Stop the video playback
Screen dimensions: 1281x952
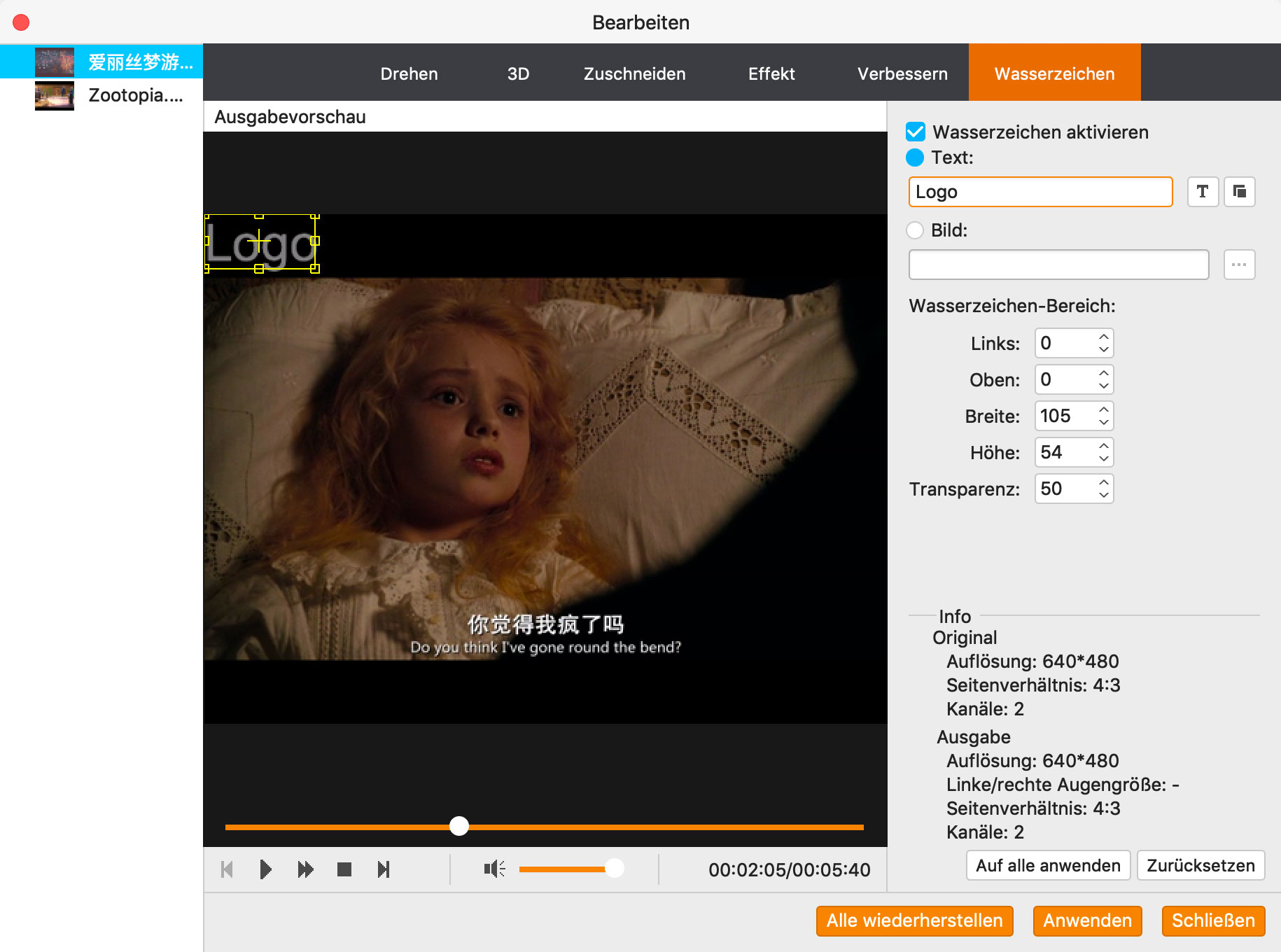[x=344, y=869]
